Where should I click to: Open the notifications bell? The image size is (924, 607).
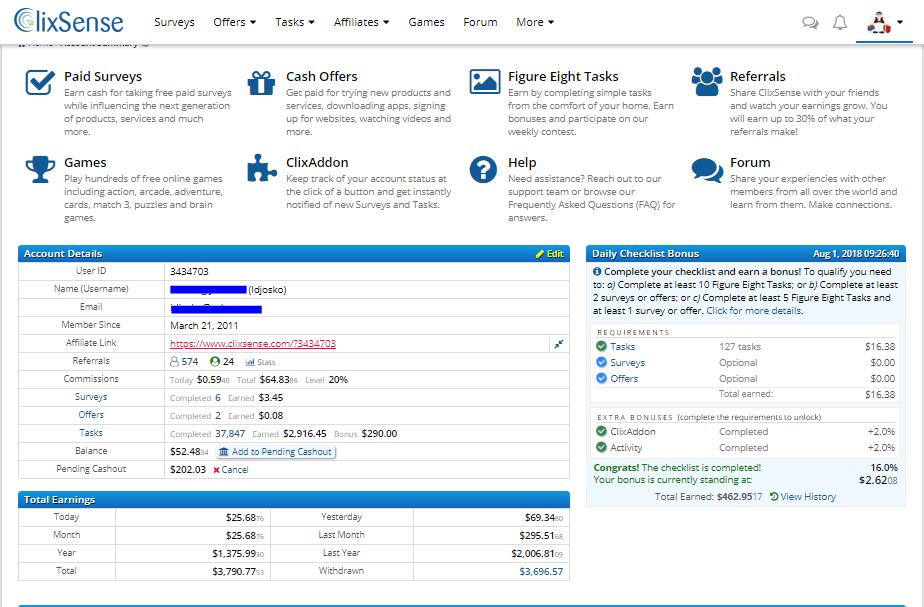(840, 22)
